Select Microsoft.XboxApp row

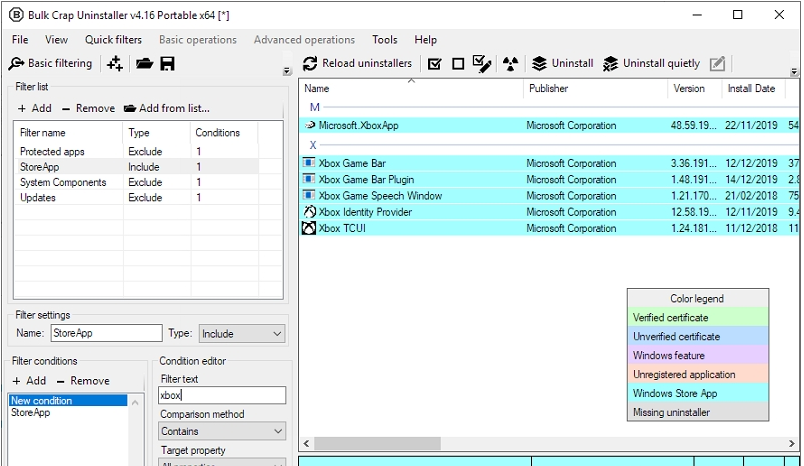click(x=549, y=125)
